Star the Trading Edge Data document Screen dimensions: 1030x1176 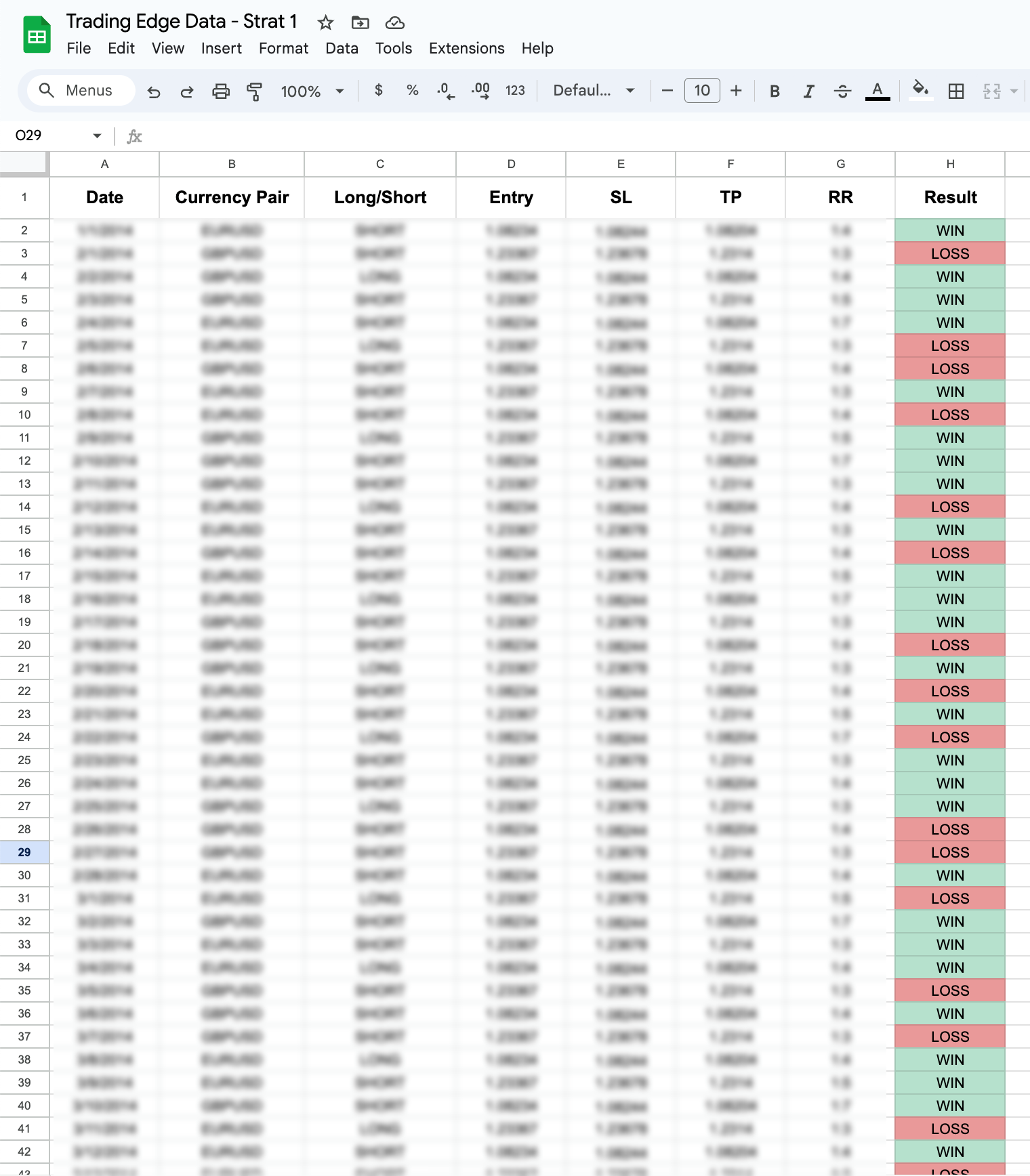click(x=326, y=23)
